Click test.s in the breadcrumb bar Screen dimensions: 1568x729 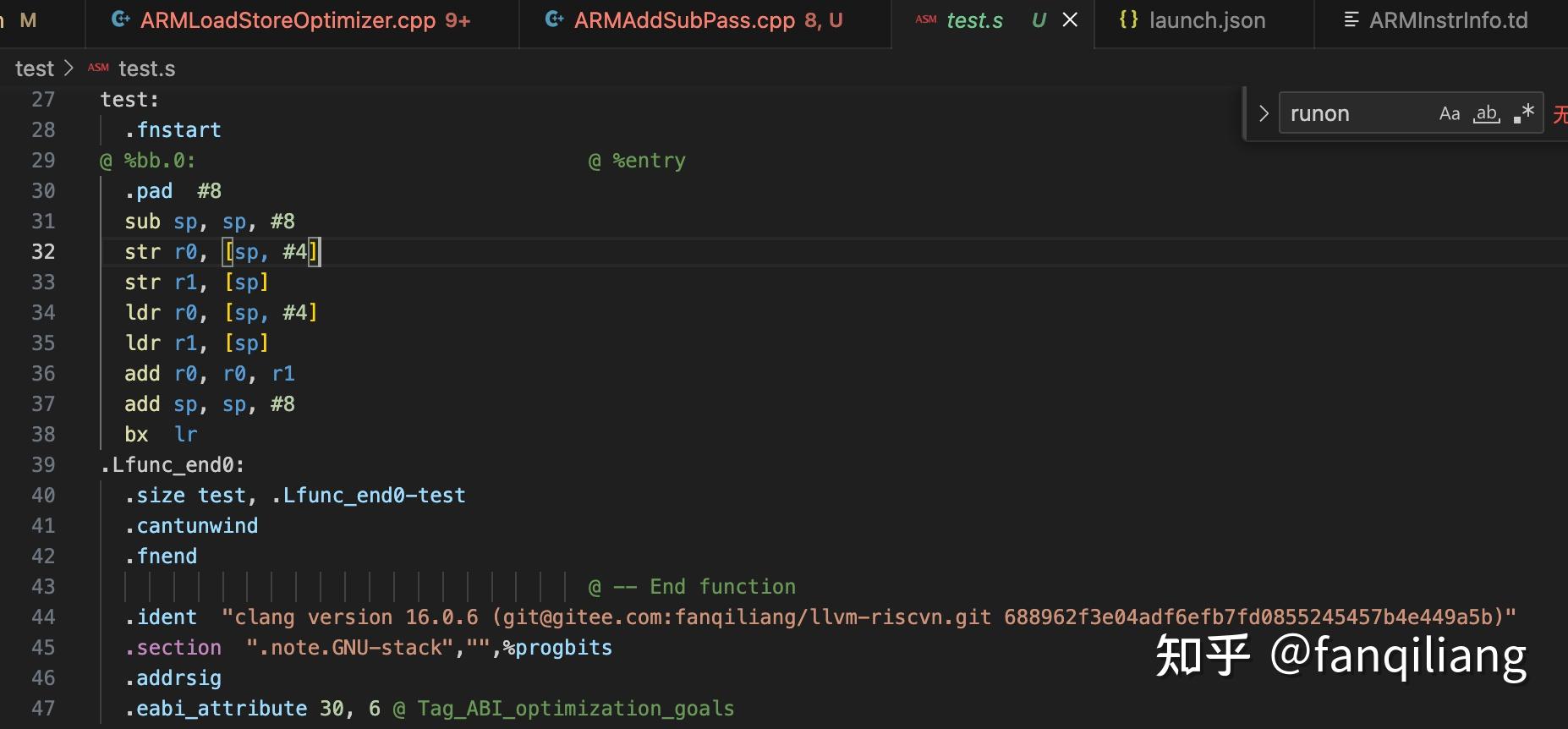(x=147, y=69)
